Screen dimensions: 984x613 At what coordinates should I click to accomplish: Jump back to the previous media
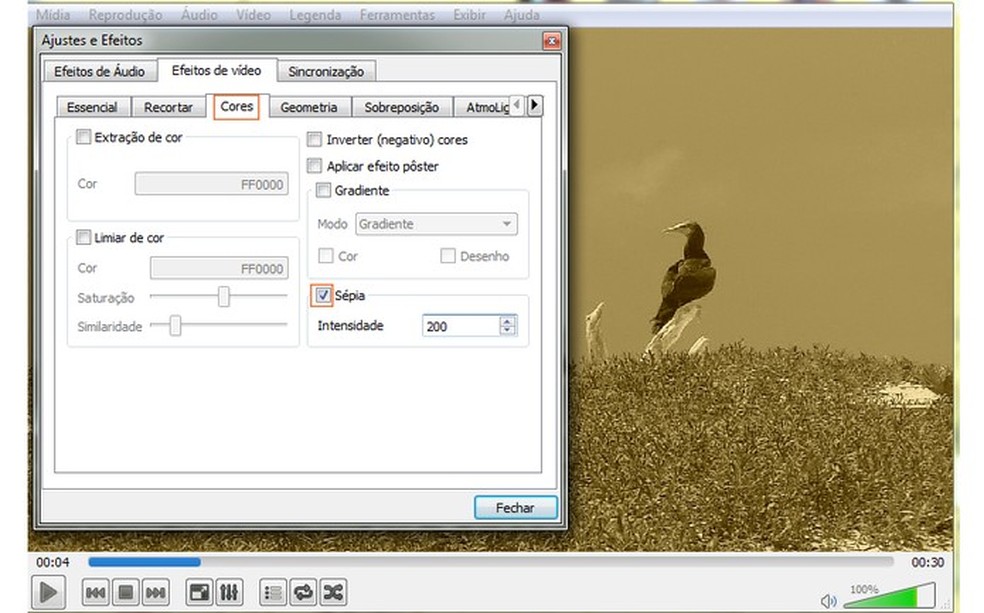pos(95,592)
